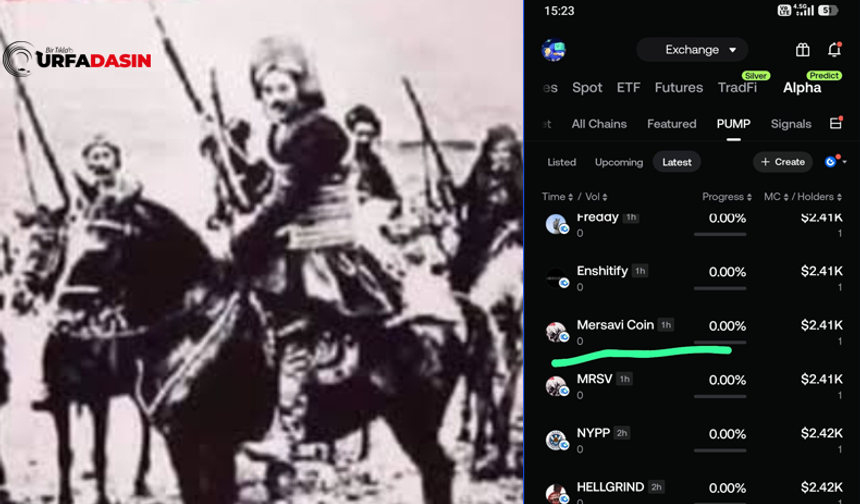Sort by Time column arrows
Image resolution: width=860 pixels, height=504 pixels.
pos(570,197)
